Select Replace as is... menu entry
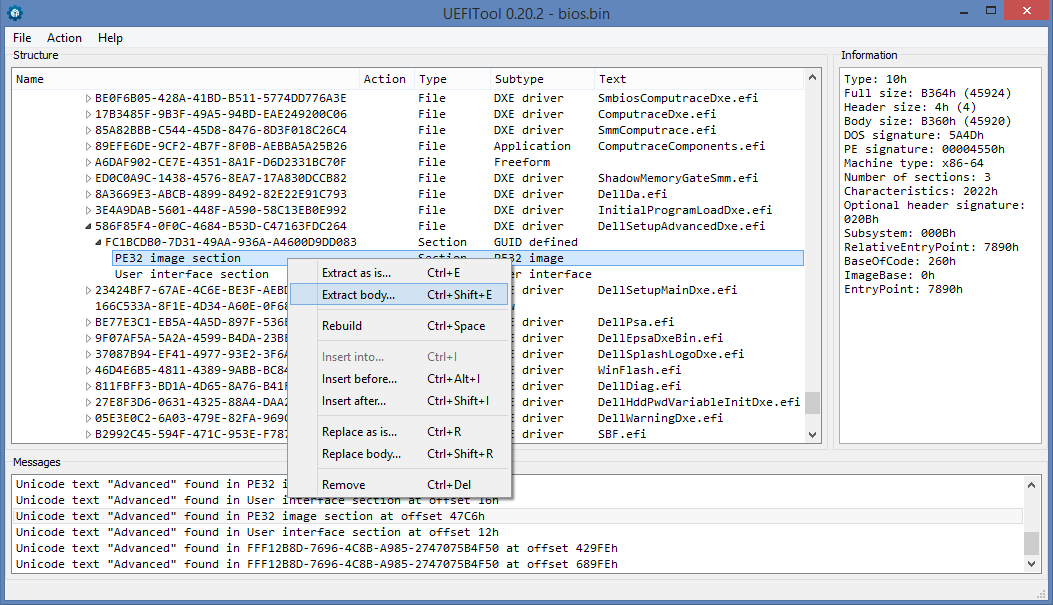 click(399, 432)
